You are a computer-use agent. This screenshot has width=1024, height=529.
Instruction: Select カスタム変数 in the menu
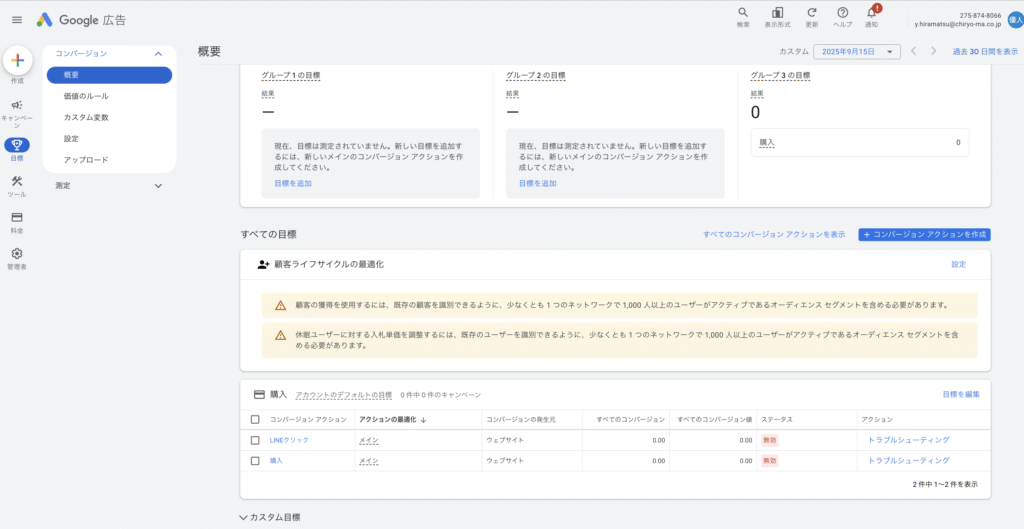click(x=86, y=117)
